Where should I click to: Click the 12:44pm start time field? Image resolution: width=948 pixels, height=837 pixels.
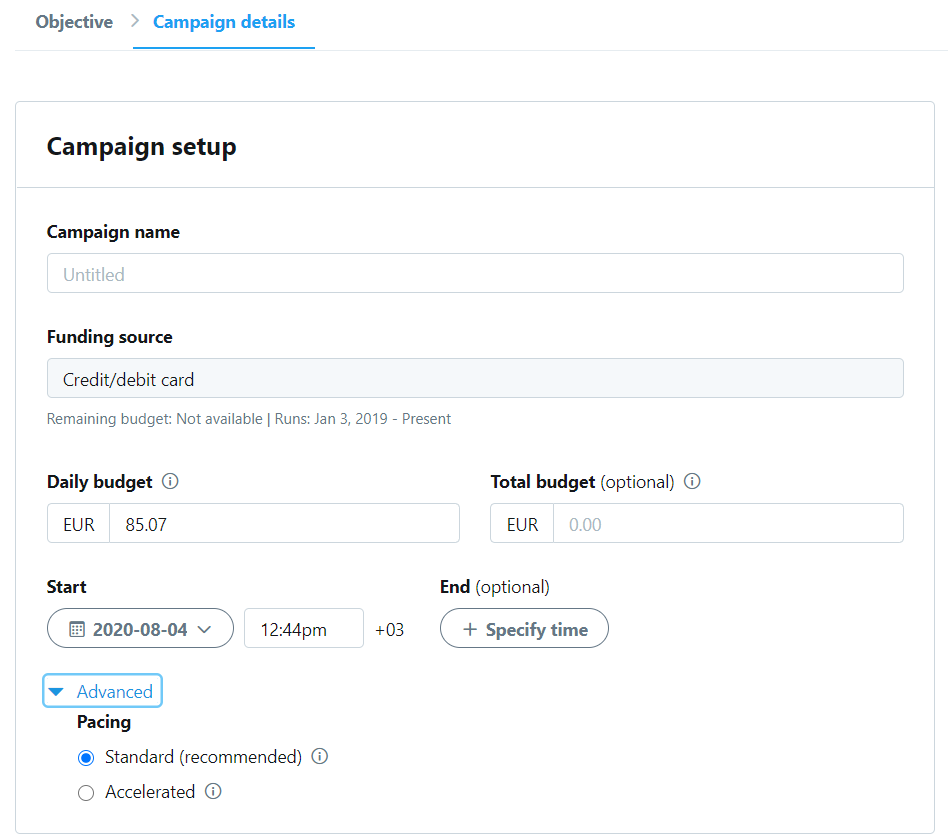[x=304, y=628]
